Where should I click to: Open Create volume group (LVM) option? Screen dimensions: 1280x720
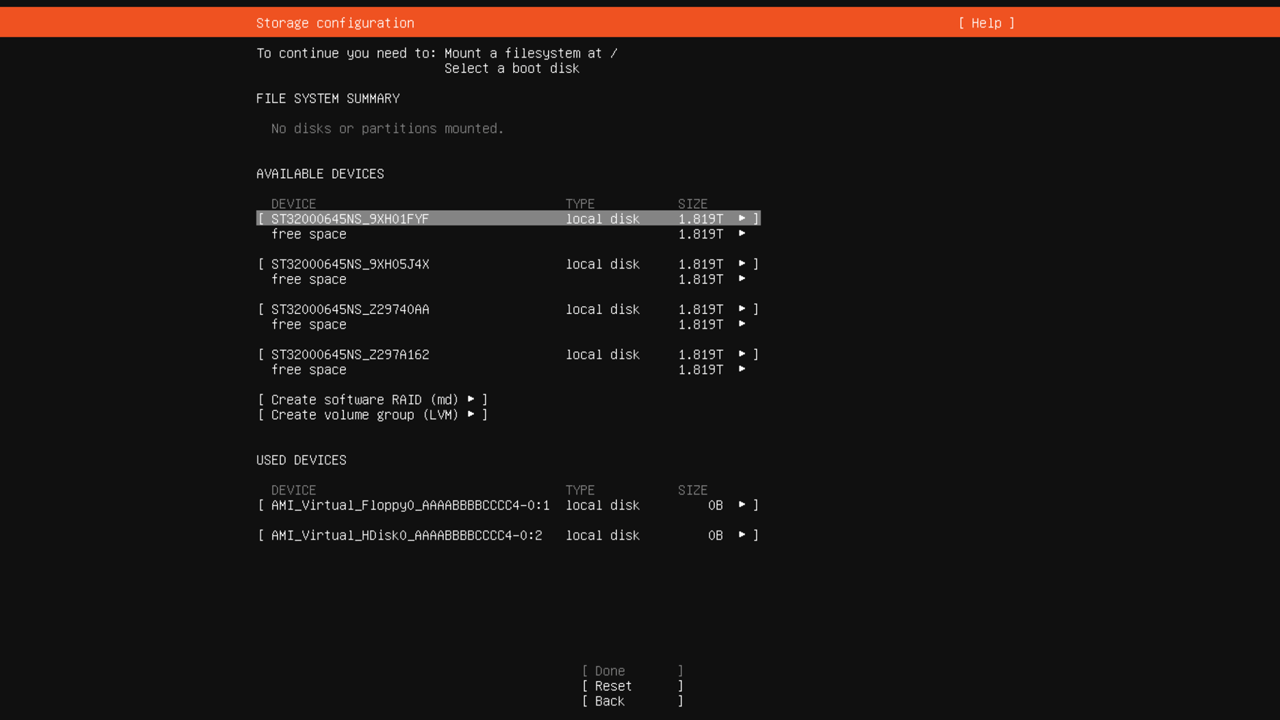point(372,414)
